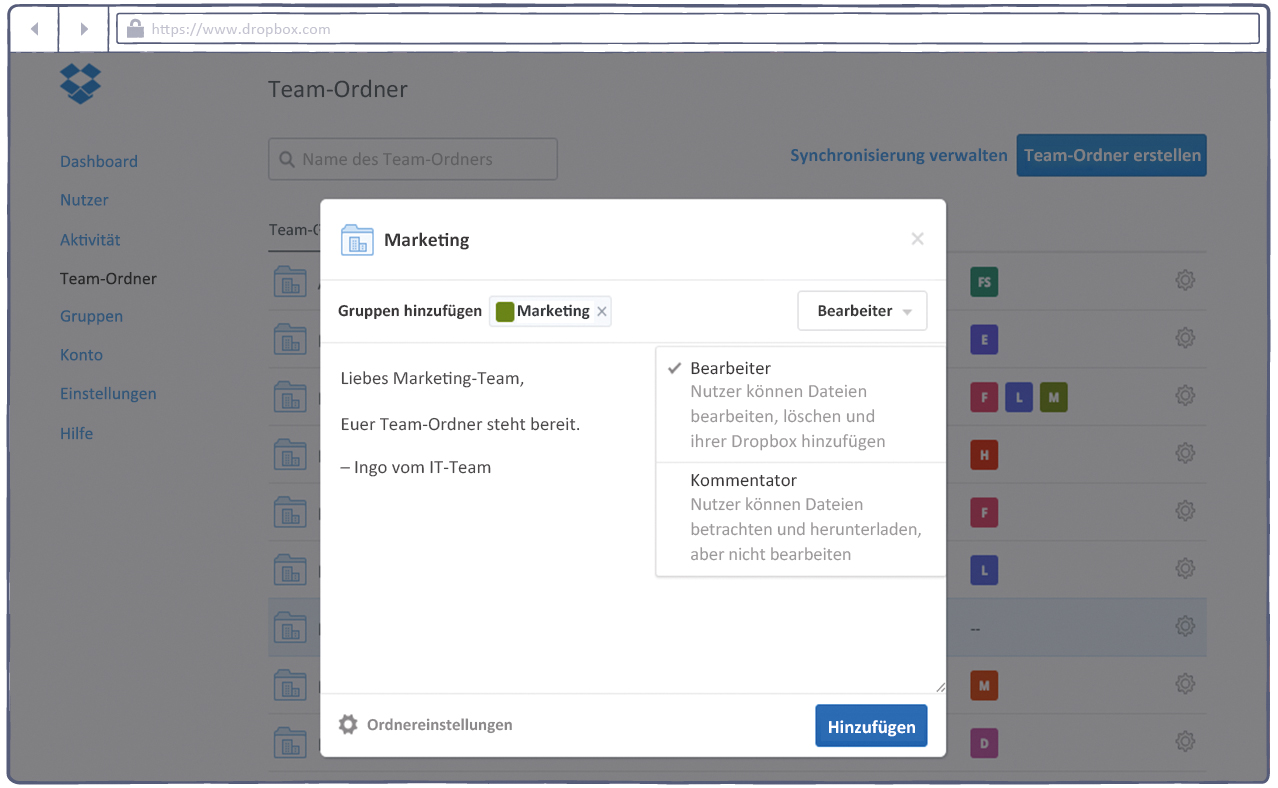Click the Marketing folder icon in dialog header
The image size is (1278, 788).
357,240
